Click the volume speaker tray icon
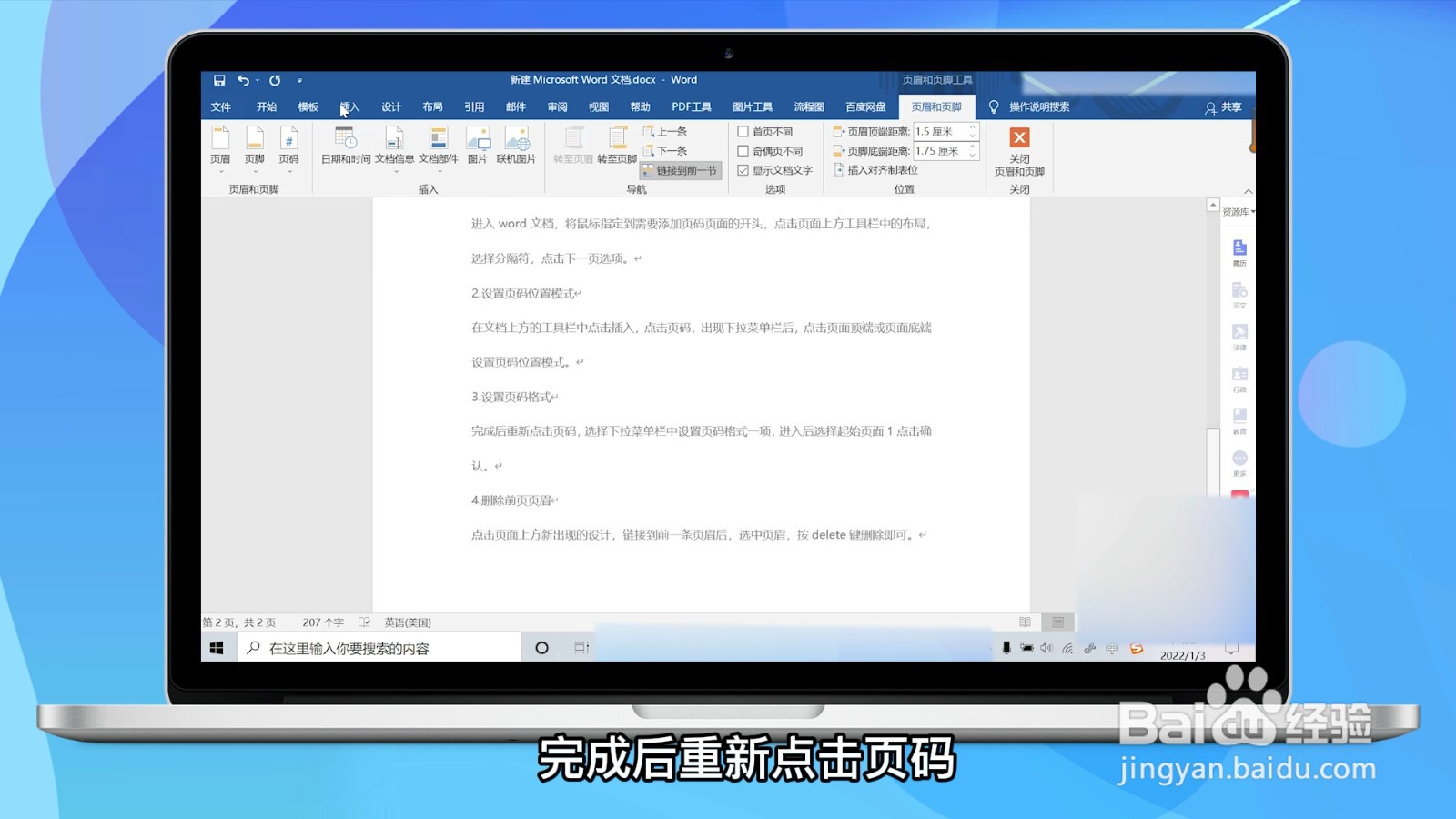The height and width of the screenshot is (819, 1456). click(1046, 648)
